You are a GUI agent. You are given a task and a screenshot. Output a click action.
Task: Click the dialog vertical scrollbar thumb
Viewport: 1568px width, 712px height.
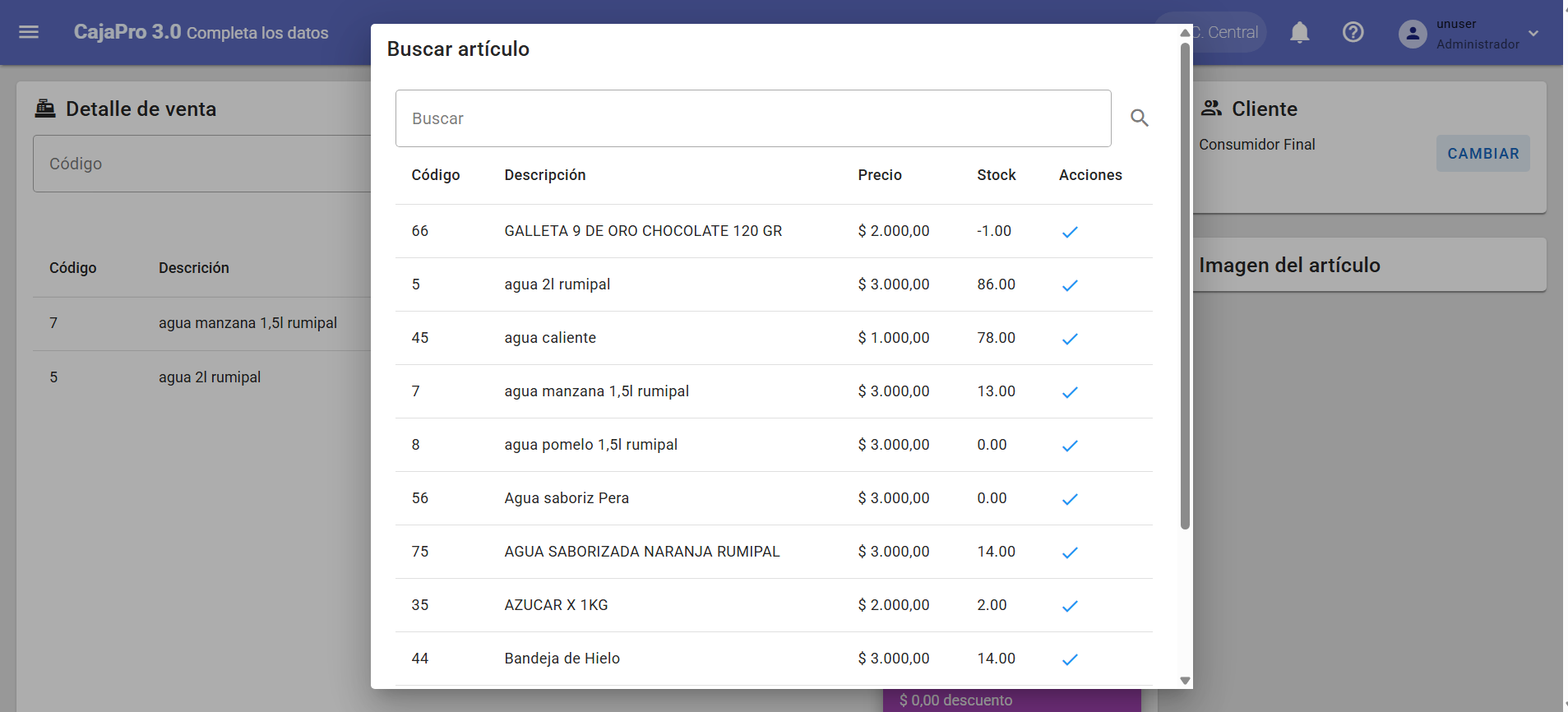coord(1185,285)
